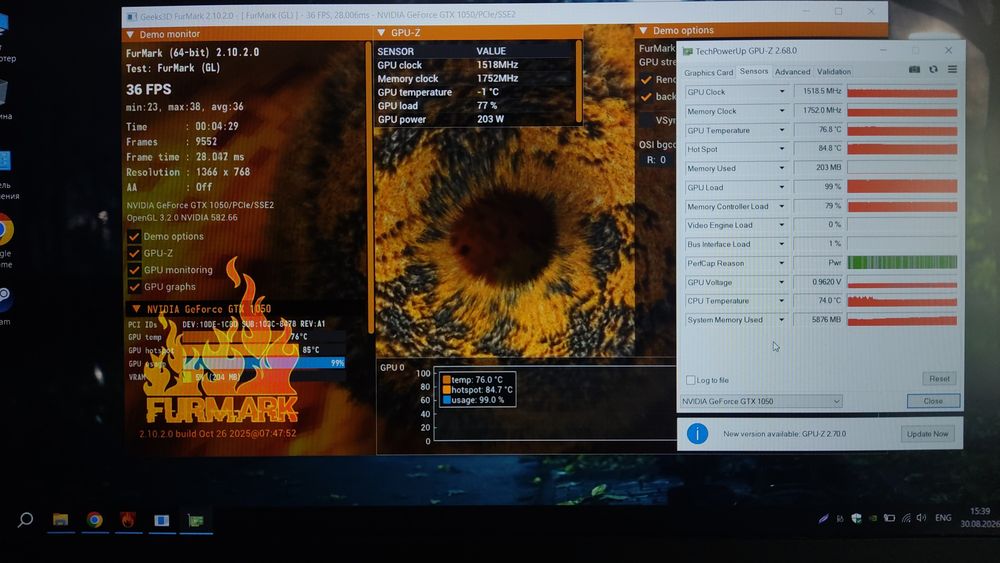
Task: Click the FurMark title bar icon
Action: click(x=131, y=15)
